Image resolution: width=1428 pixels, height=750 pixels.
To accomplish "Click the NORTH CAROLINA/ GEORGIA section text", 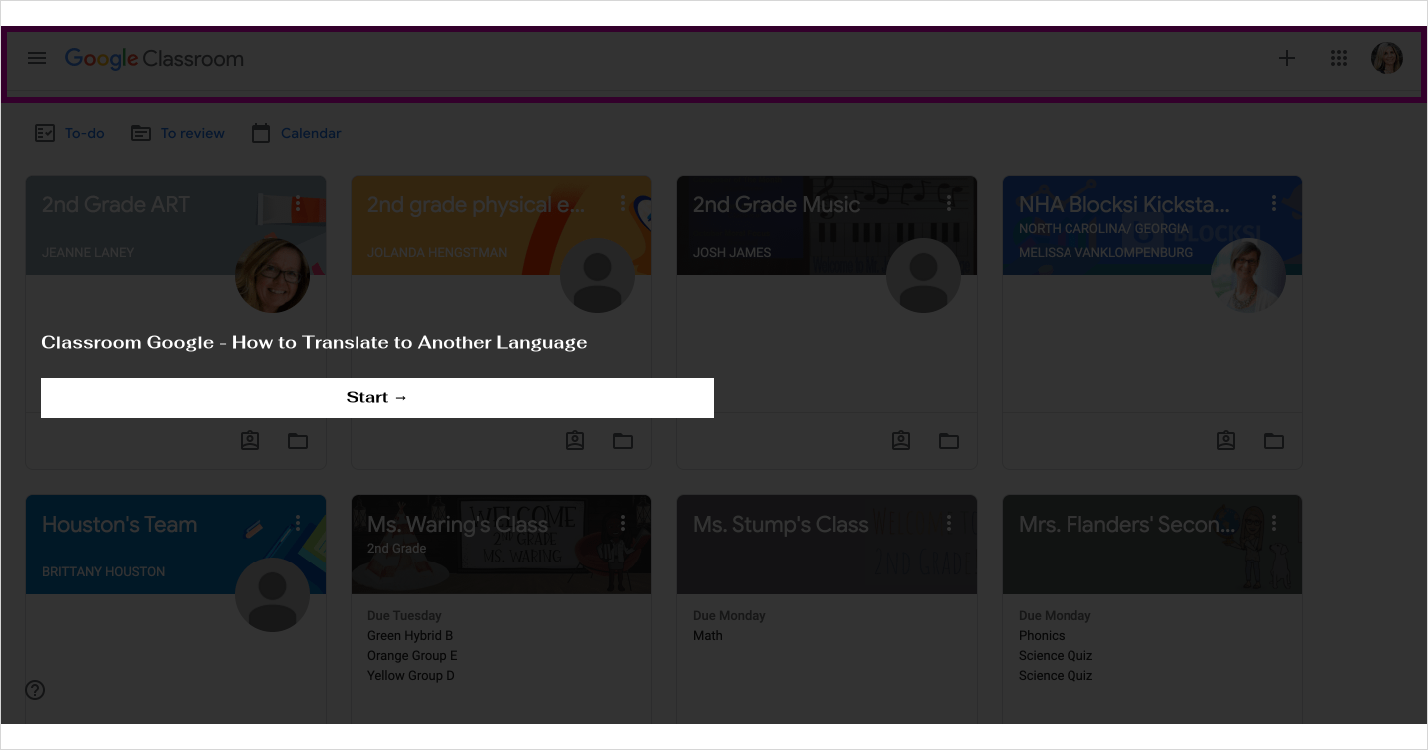I will (1104, 228).
